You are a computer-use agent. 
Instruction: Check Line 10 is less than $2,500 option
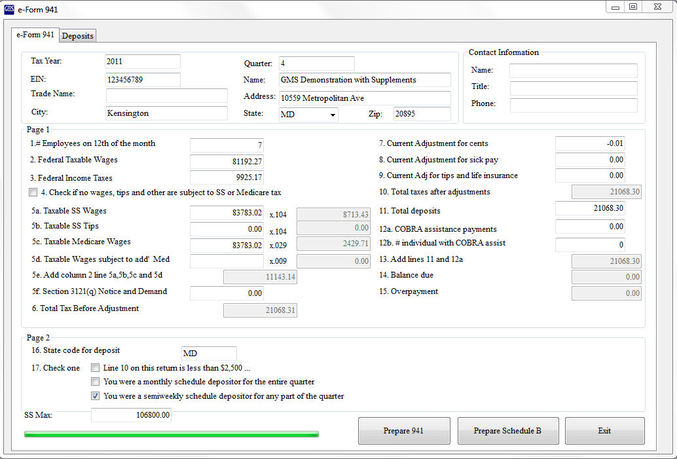(95, 368)
